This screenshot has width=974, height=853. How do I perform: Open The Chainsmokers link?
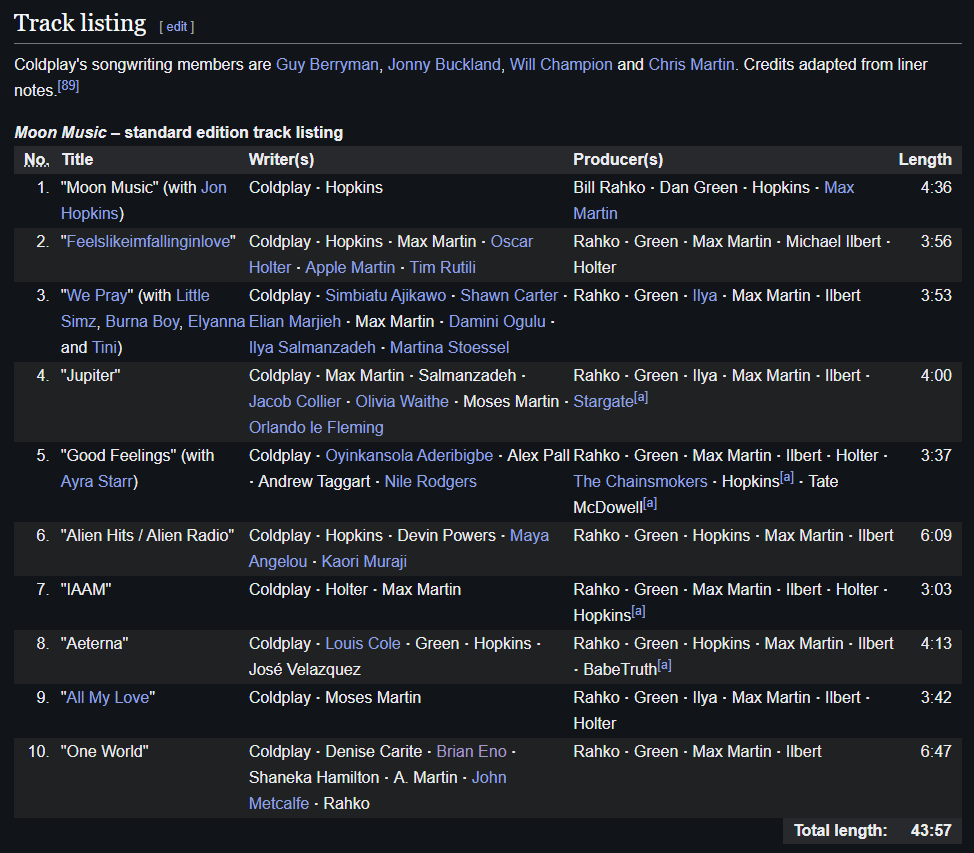(x=640, y=482)
